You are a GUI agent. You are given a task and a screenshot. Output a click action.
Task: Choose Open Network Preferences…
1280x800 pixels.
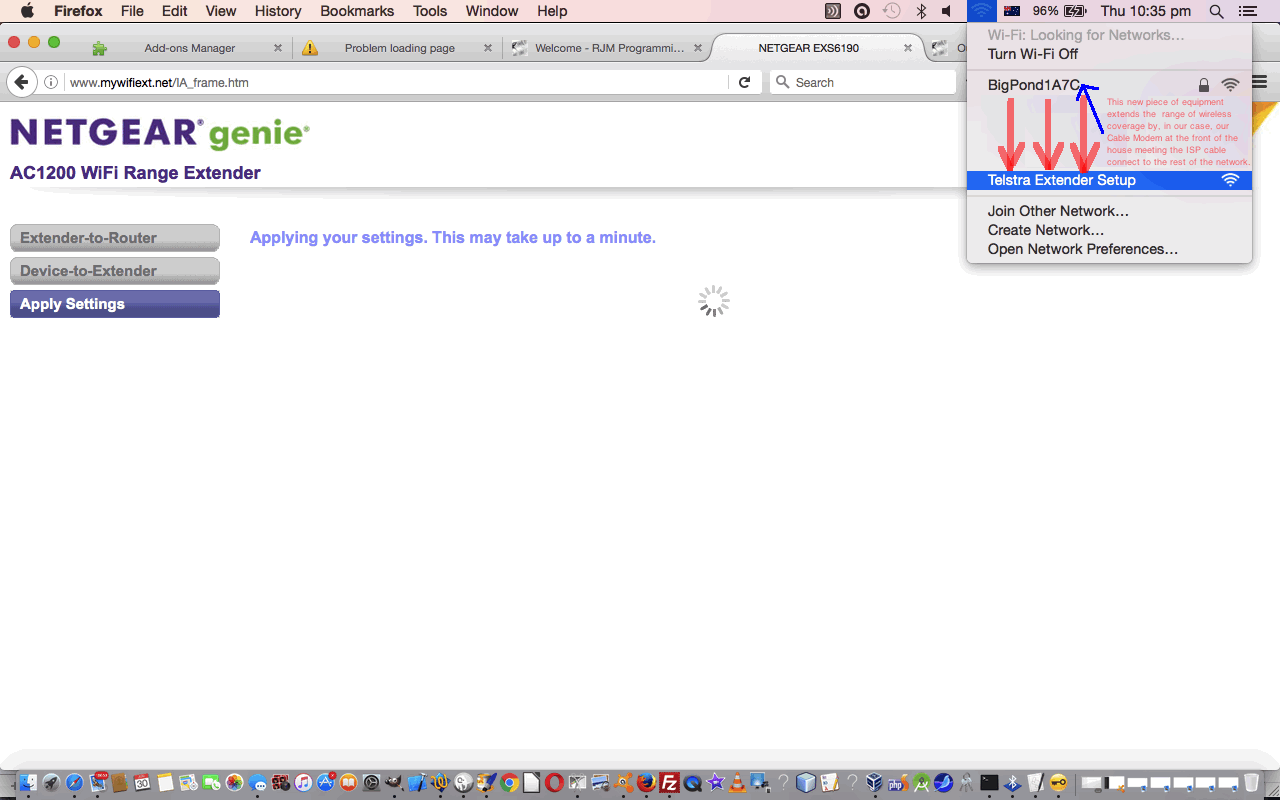[x=1109, y=249]
